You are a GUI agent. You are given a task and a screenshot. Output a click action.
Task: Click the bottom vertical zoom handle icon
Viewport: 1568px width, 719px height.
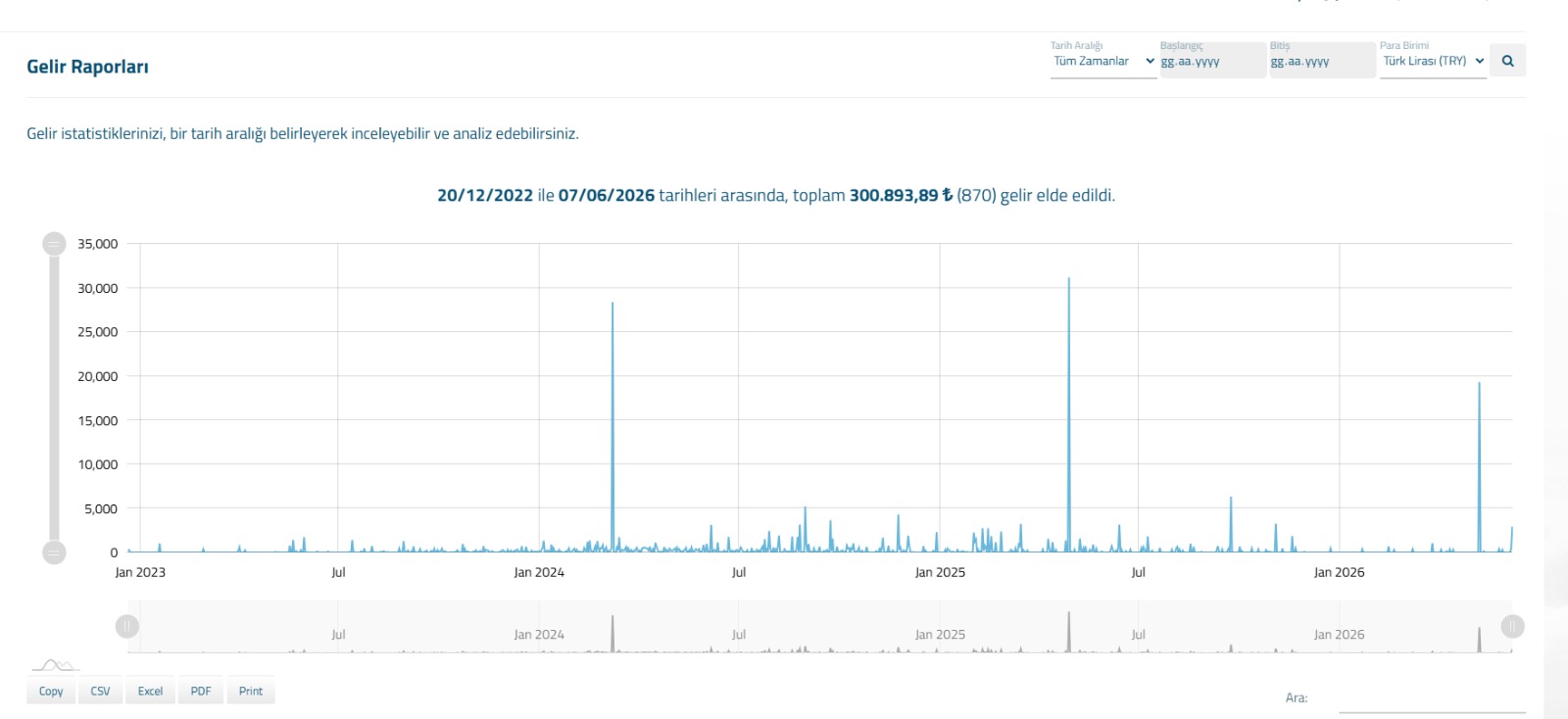point(54,552)
